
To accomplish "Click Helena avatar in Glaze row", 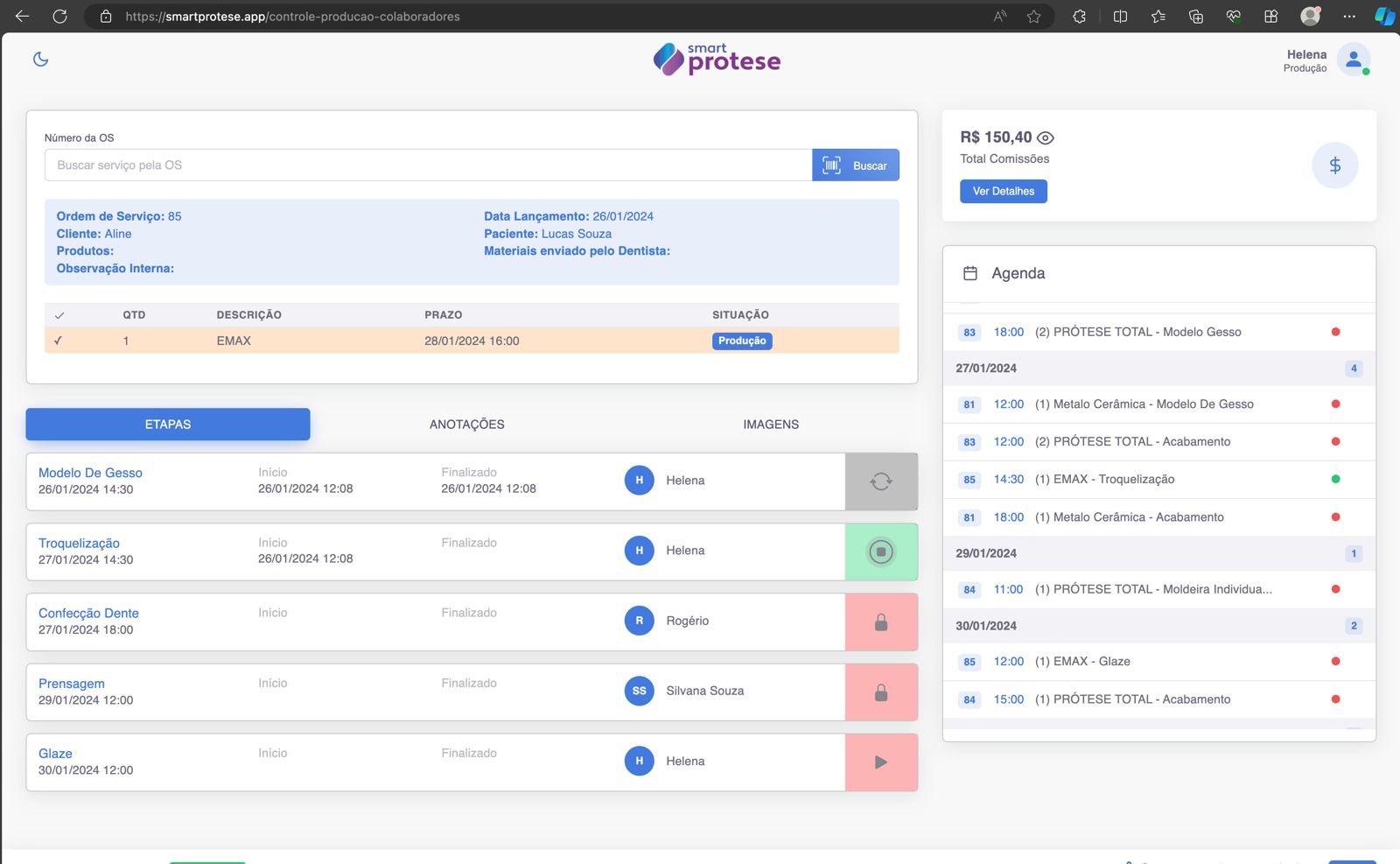I will 639,762.
